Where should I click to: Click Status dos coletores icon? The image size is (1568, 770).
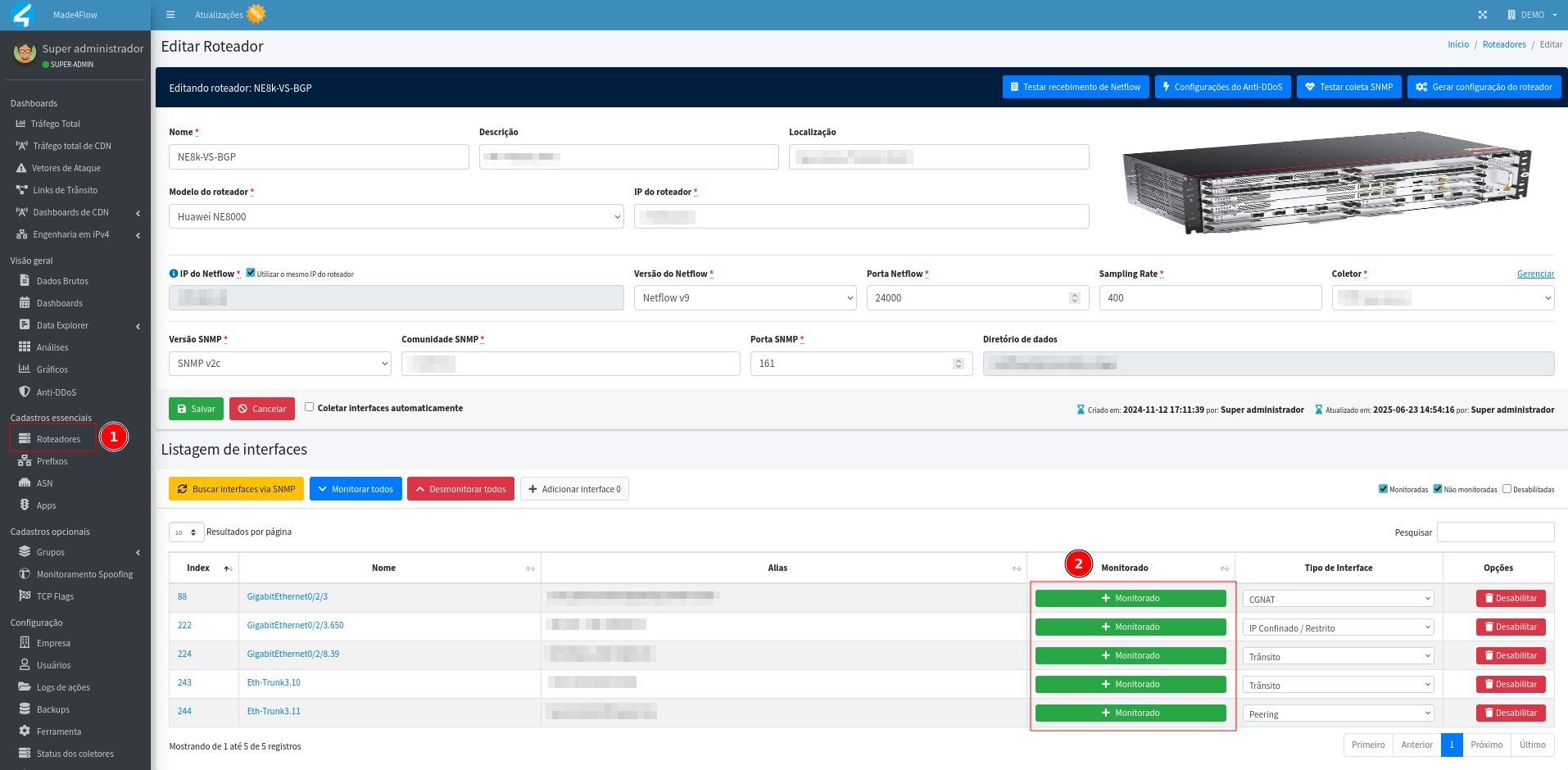coord(25,753)
